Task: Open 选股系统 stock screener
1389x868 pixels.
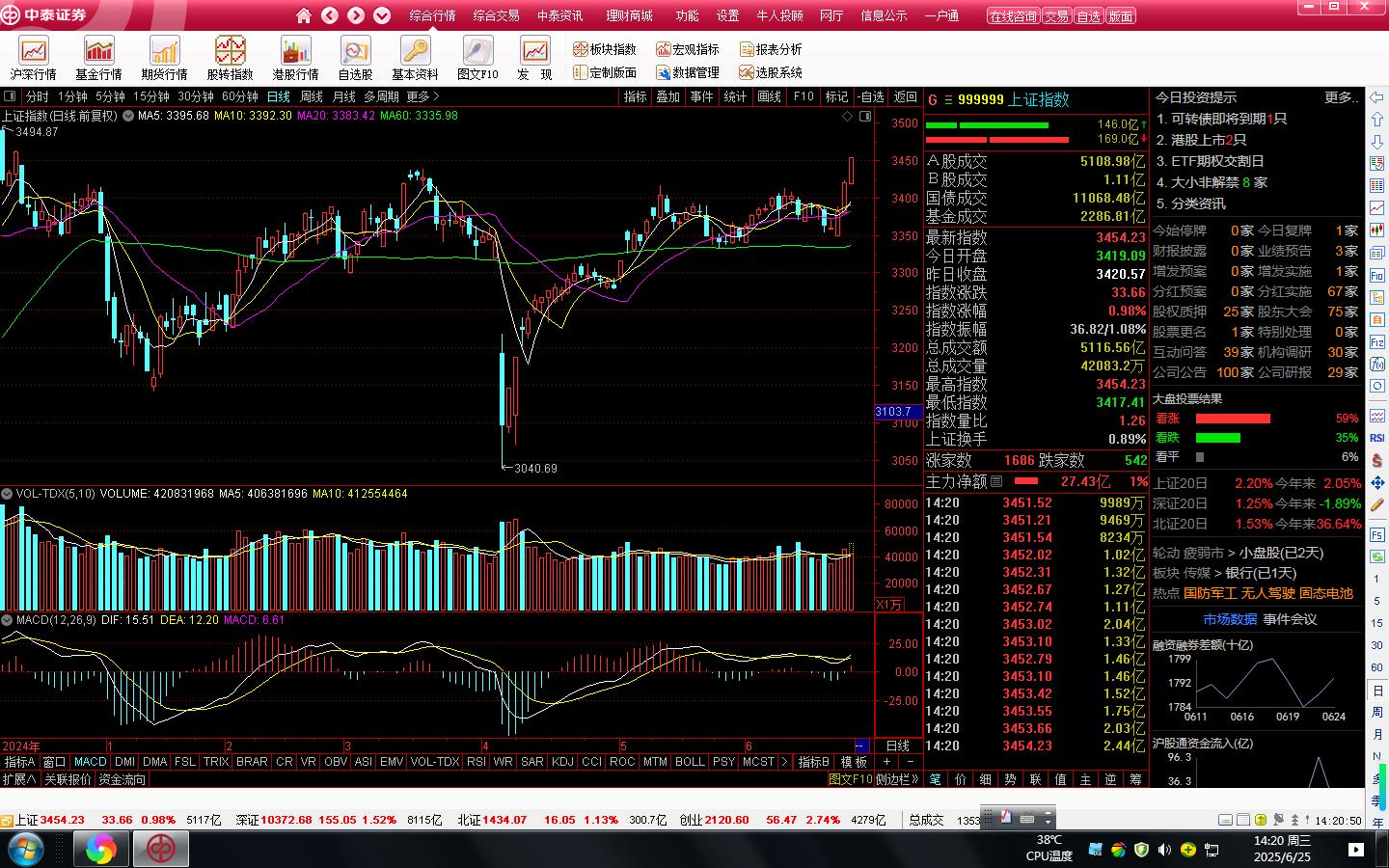Action: (771, 72)
